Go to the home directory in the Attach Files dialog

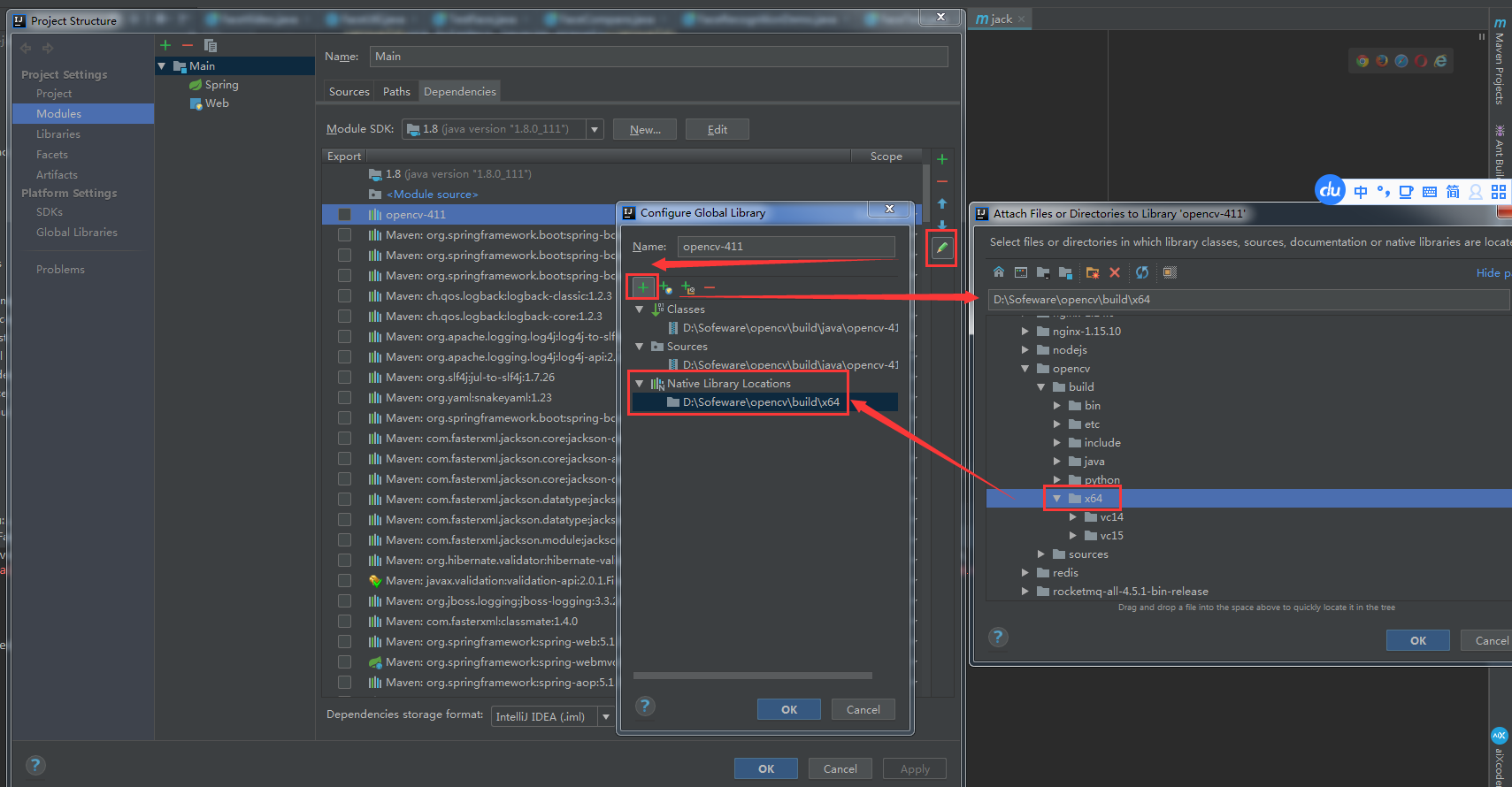(999, 272)
